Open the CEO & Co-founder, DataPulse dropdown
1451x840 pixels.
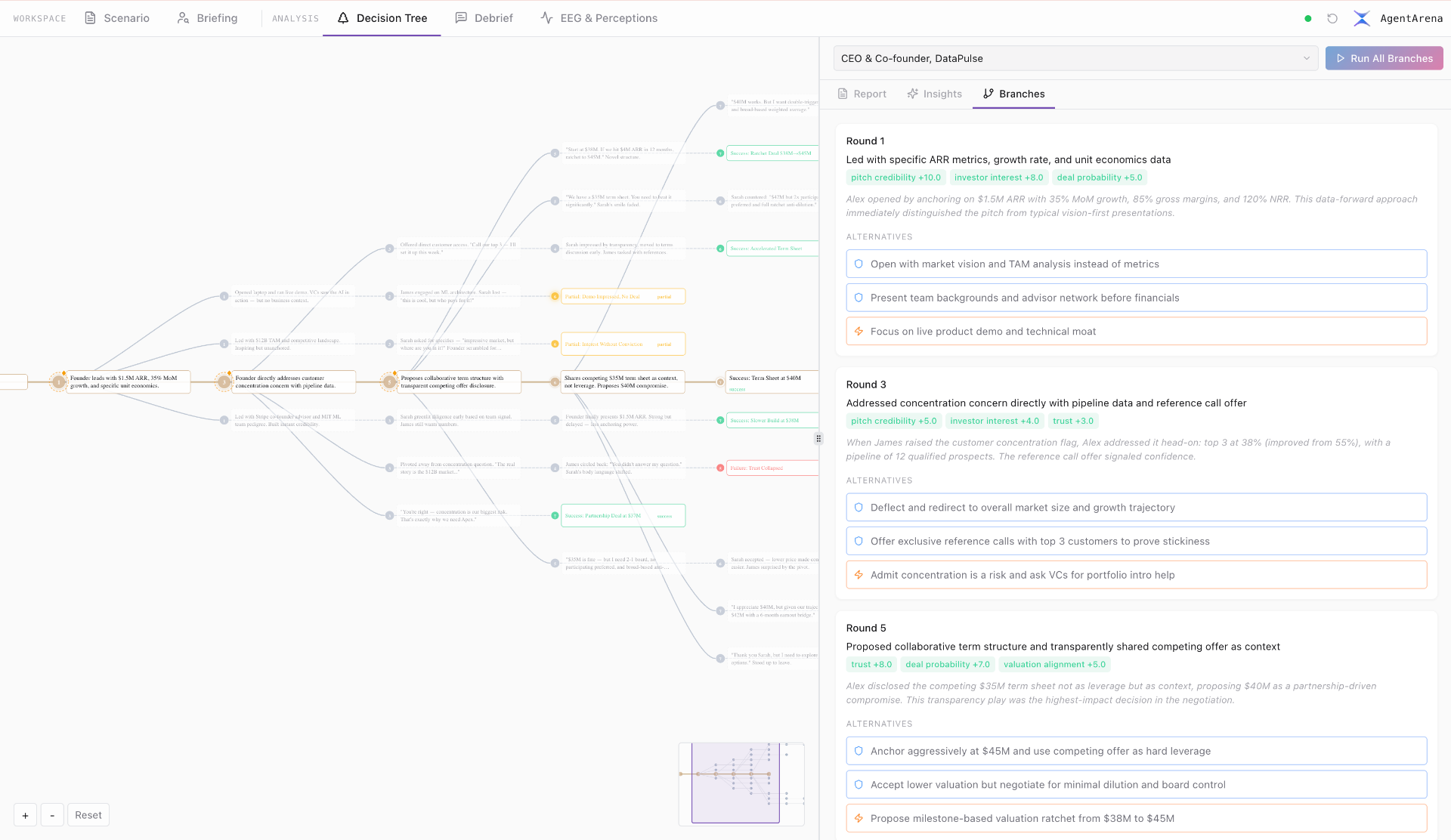1075,58
